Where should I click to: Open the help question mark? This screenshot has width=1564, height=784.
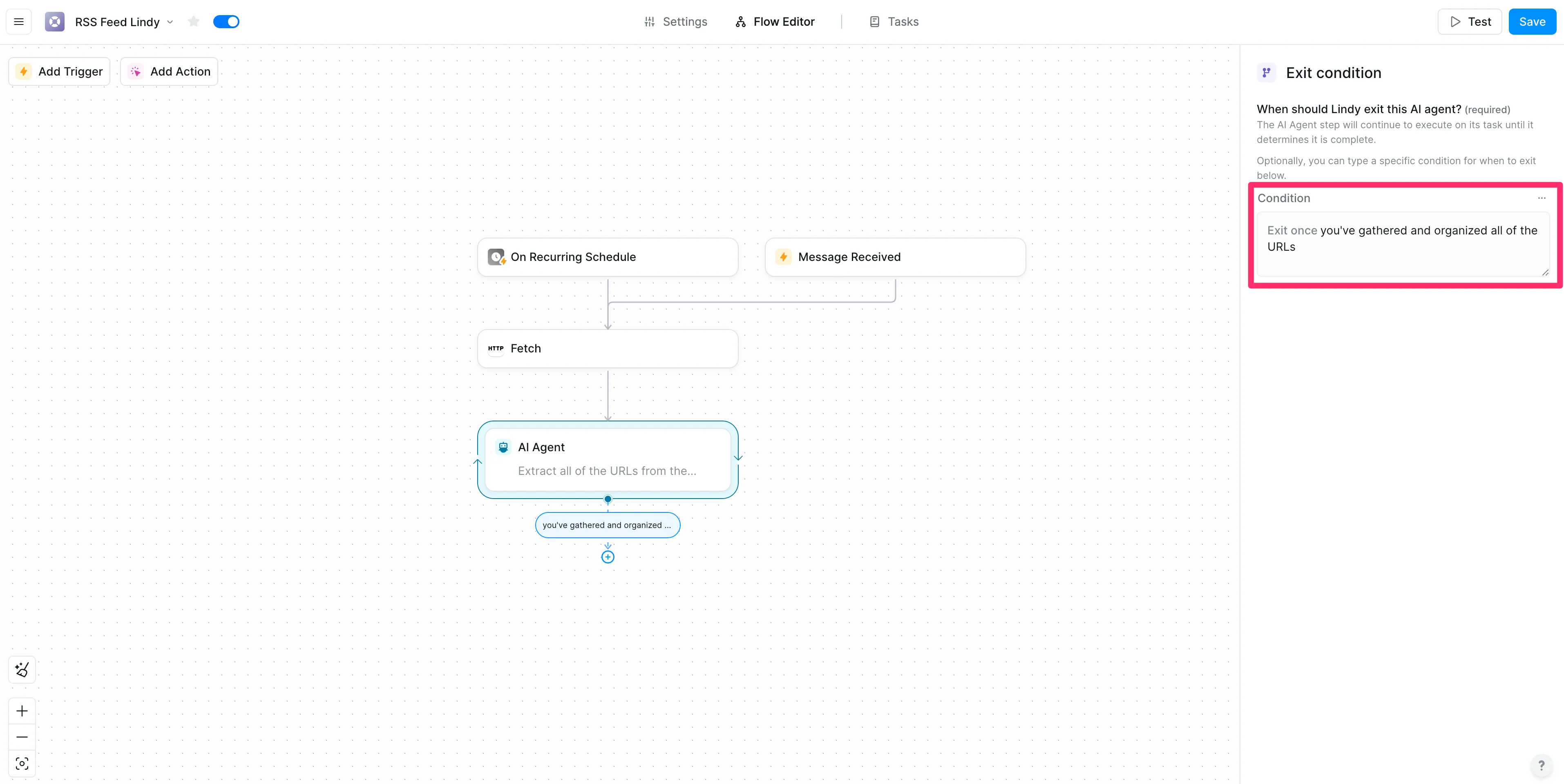[x=1541, y=765]
